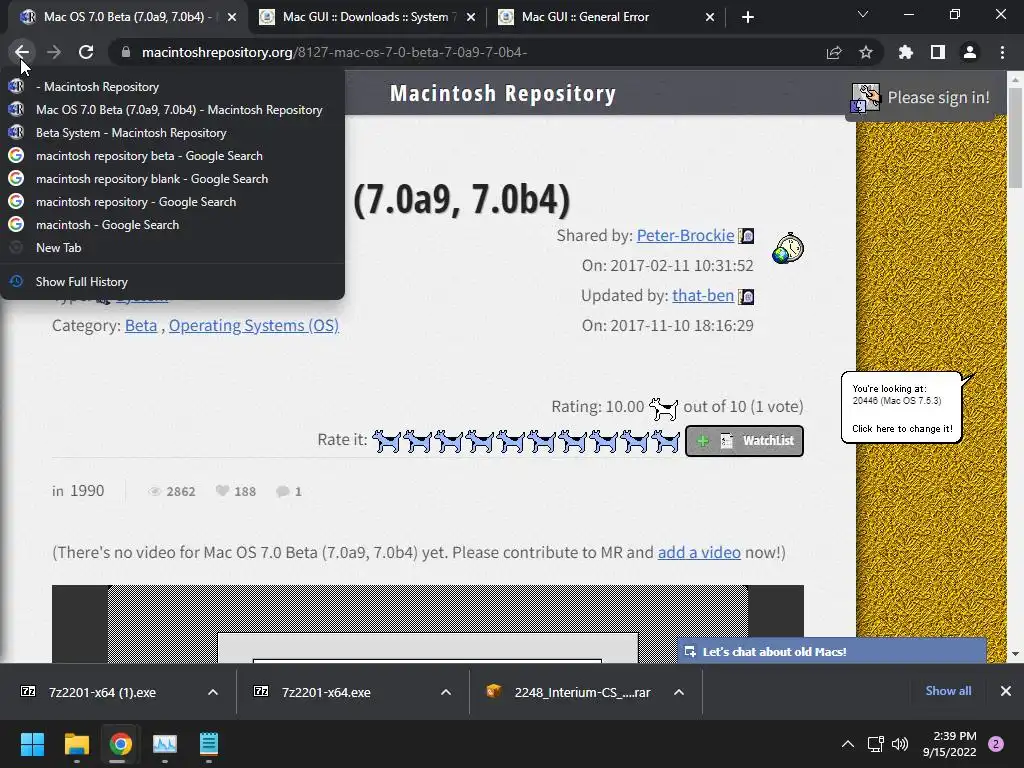Close the downloads bar

pyautogui.click(x=1006, y=691)
